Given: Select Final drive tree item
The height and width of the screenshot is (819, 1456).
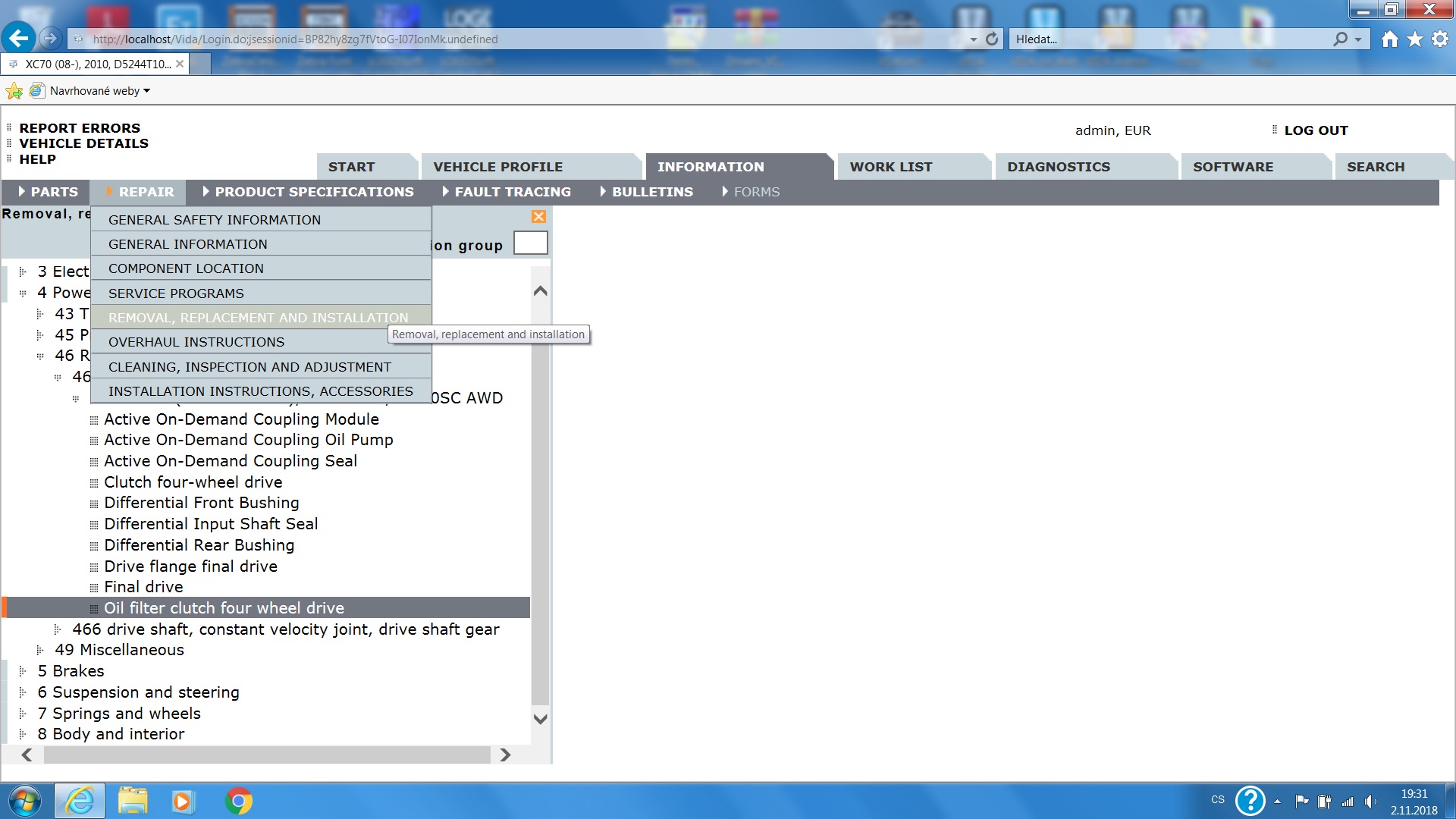Looking at the screenshot, I should [143, 587].
